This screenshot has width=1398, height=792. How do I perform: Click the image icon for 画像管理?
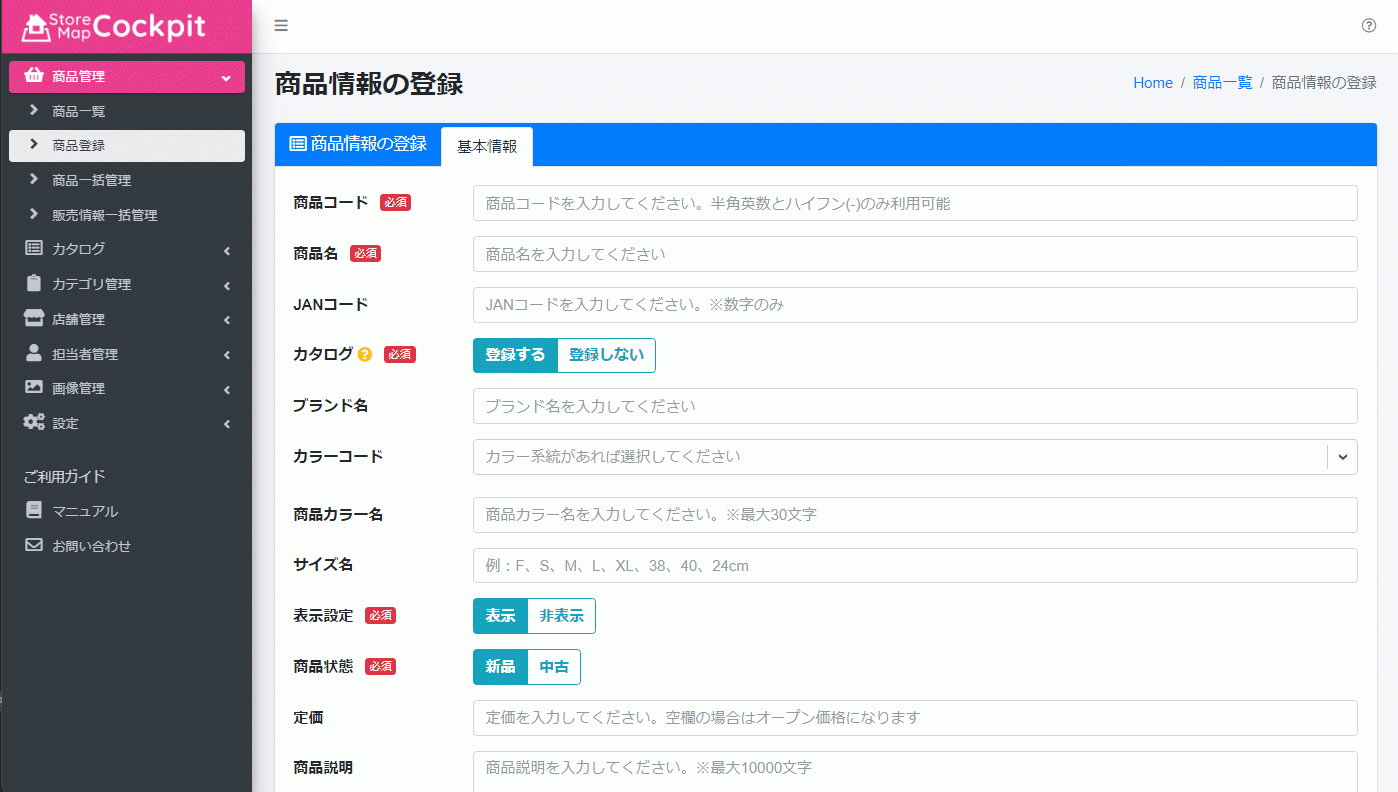point(34,388)
